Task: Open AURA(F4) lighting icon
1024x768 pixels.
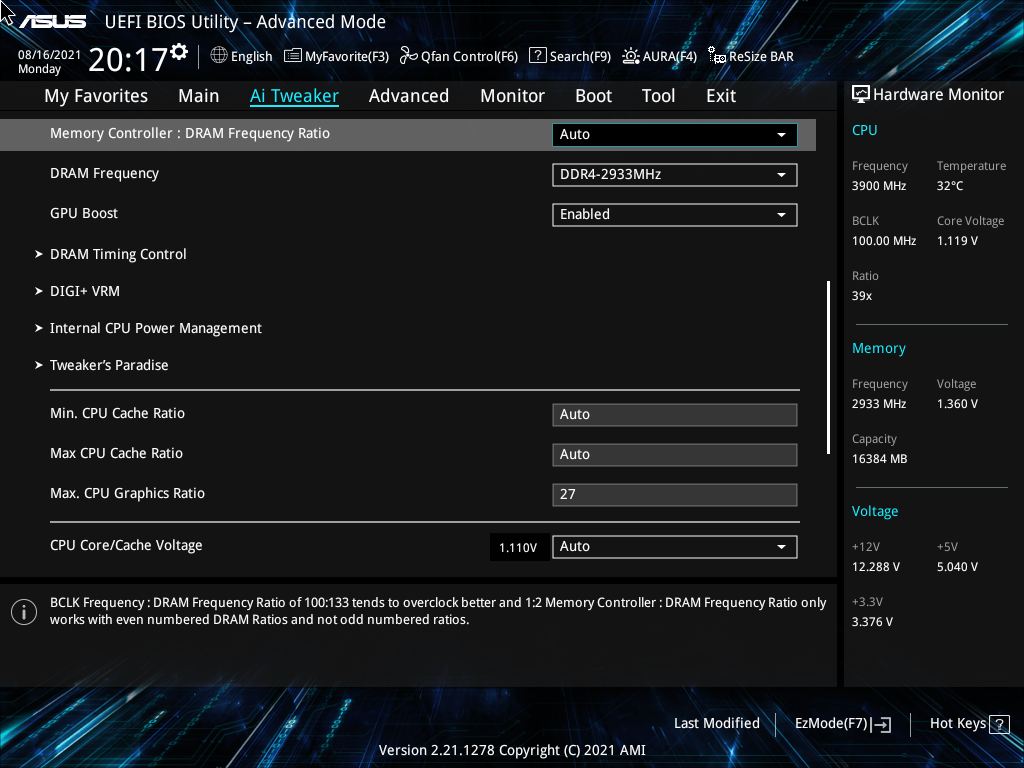Action: click(631, 56)
